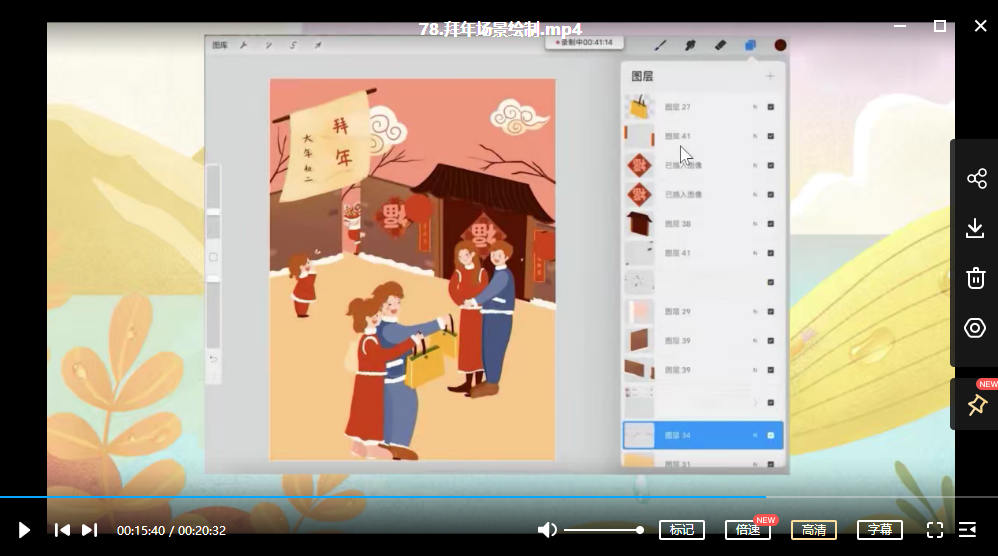Click the 字幕 subtitles button
The image size is (998, 556).
click(880, 530)
